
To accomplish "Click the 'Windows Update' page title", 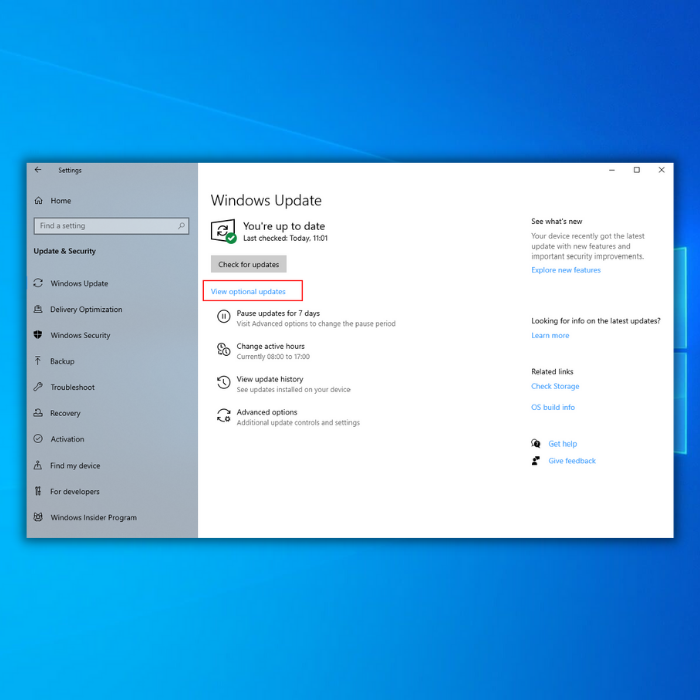I will point(266,200).
